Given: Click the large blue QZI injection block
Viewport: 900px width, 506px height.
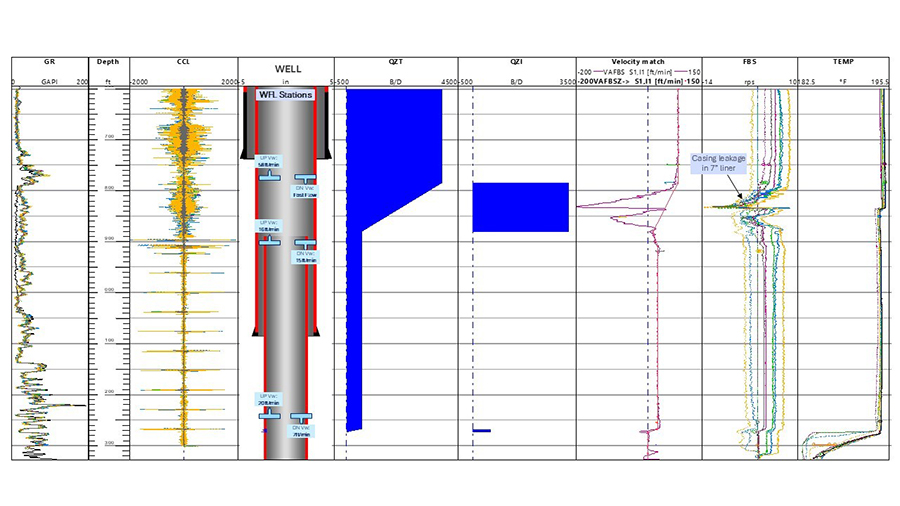Looking at the screenshot, I should [x=520, y=207].
